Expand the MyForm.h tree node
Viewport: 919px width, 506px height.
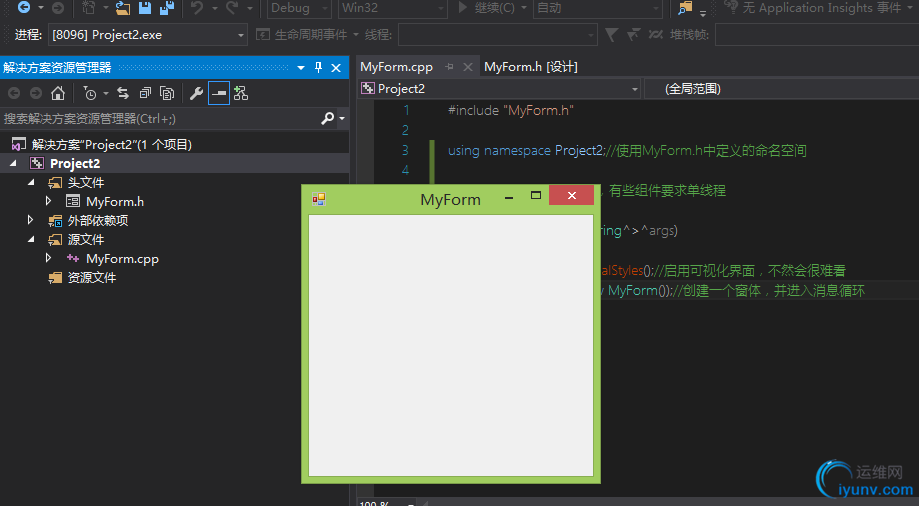point(49,201)
